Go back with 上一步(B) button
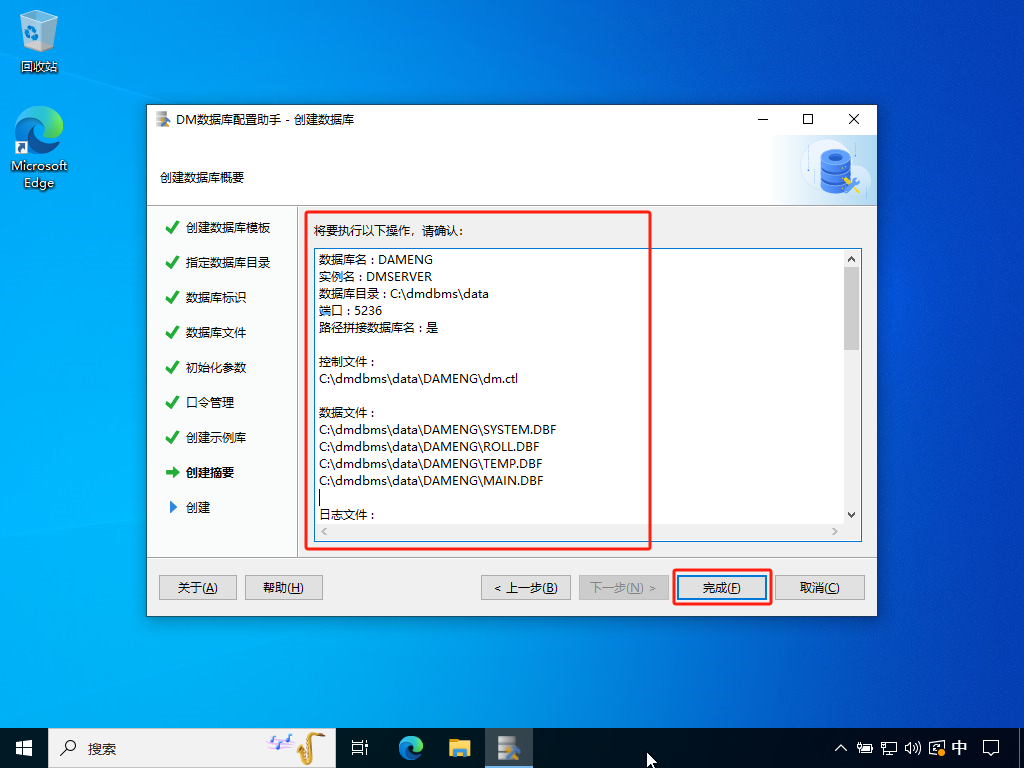The width and height of the screenshot is (1024, 768). [526, 588]
